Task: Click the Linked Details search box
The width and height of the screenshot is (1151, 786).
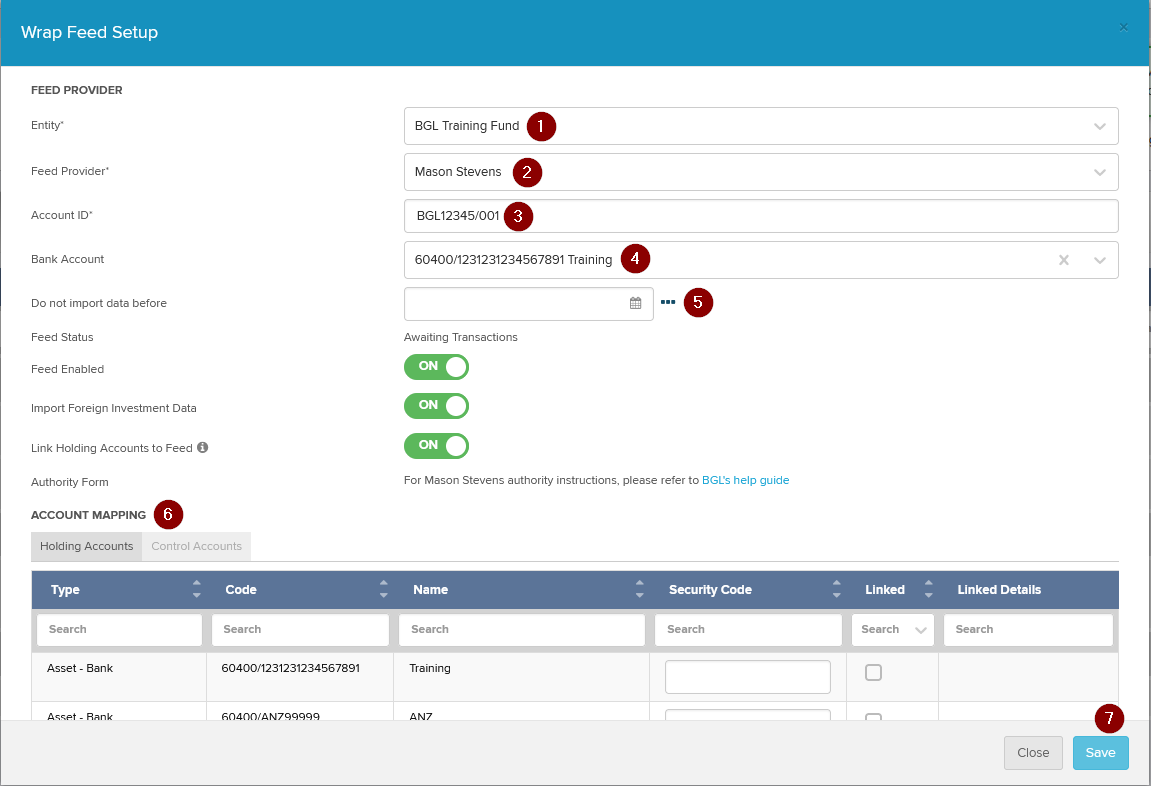Action: tap(1028, 630)
